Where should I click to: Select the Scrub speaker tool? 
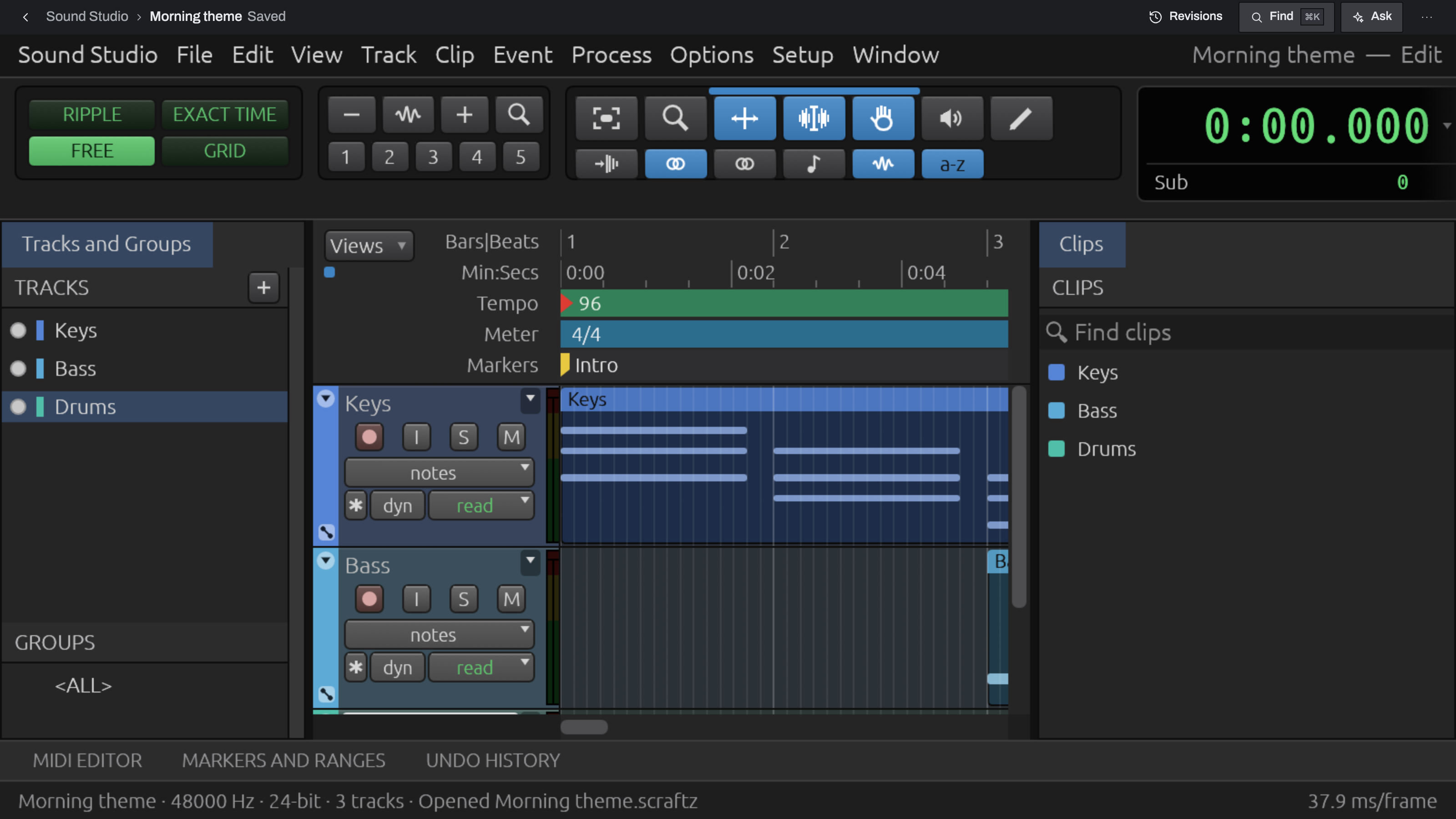pos(952,118)
